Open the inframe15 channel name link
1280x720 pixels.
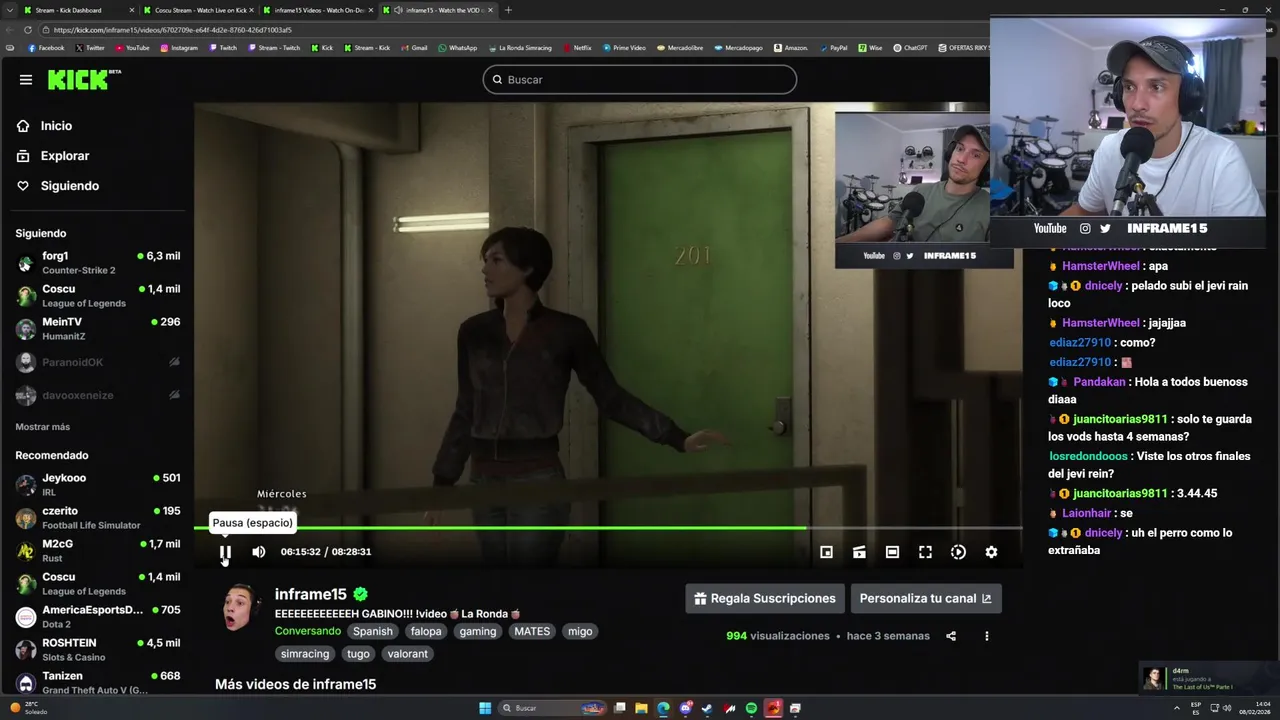click(x=311, y=594)
